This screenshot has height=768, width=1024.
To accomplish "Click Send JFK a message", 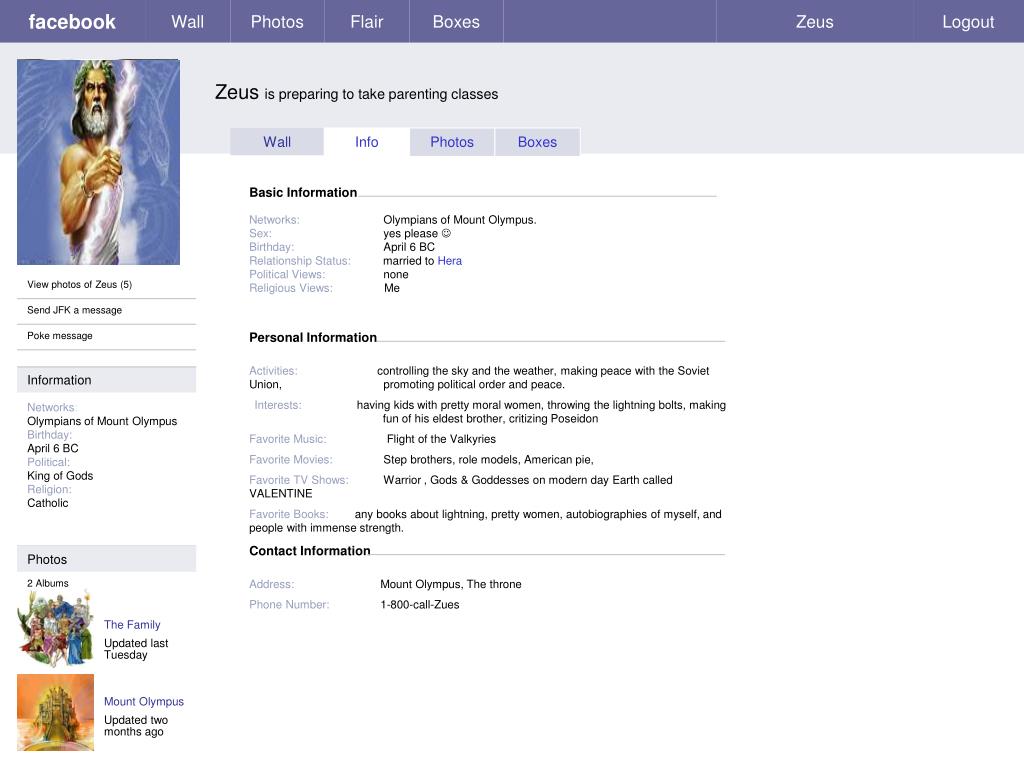I will (74, 310).
